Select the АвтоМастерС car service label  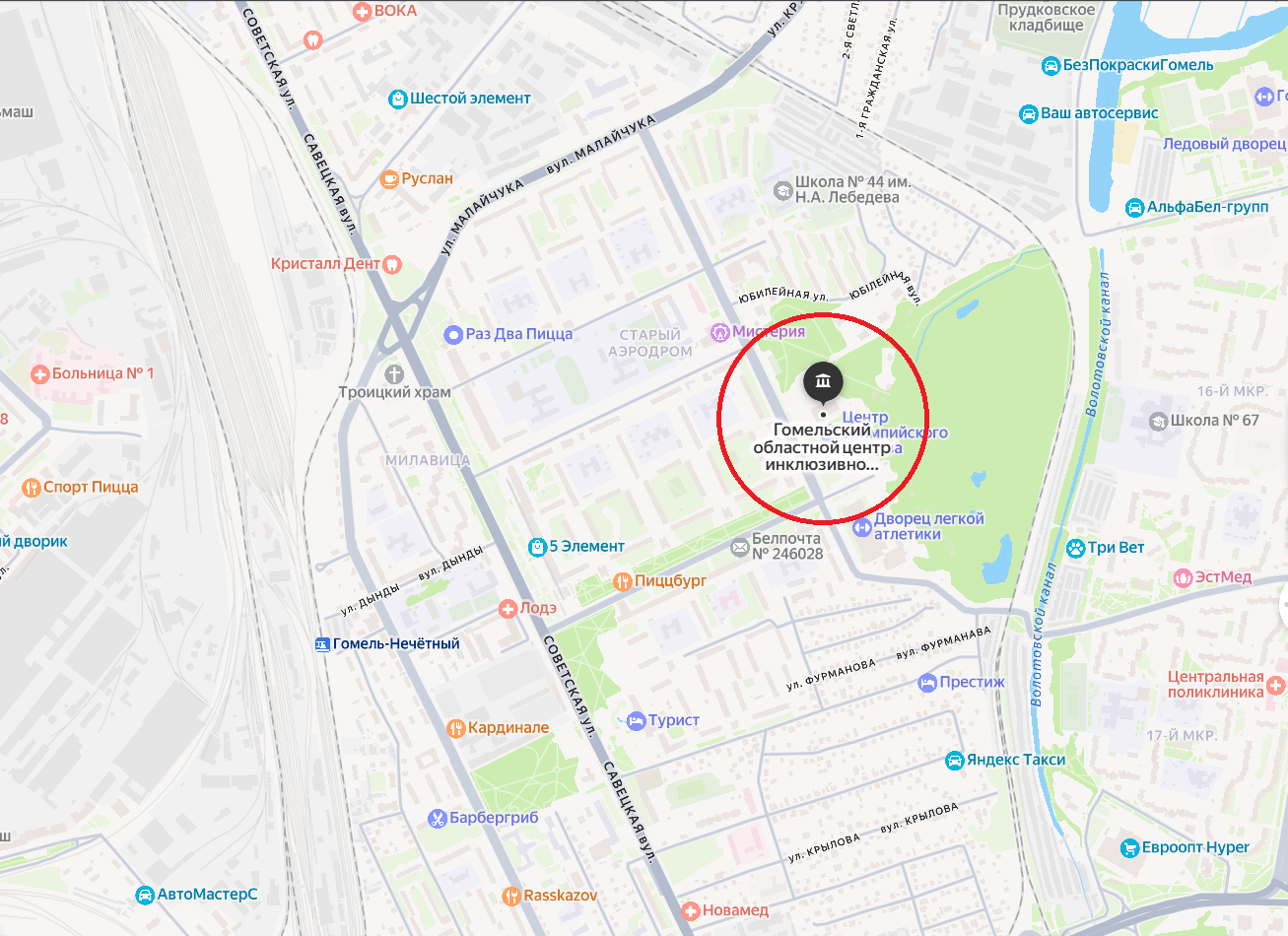(207, 895)
